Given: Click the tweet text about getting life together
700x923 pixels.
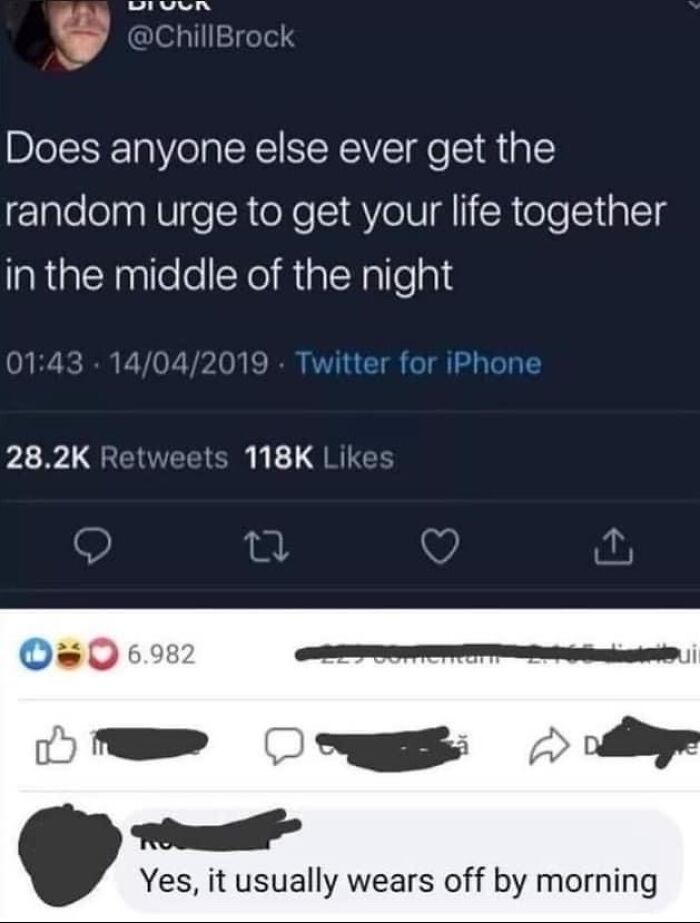Looking at the screenshot, I should [336, 211].
